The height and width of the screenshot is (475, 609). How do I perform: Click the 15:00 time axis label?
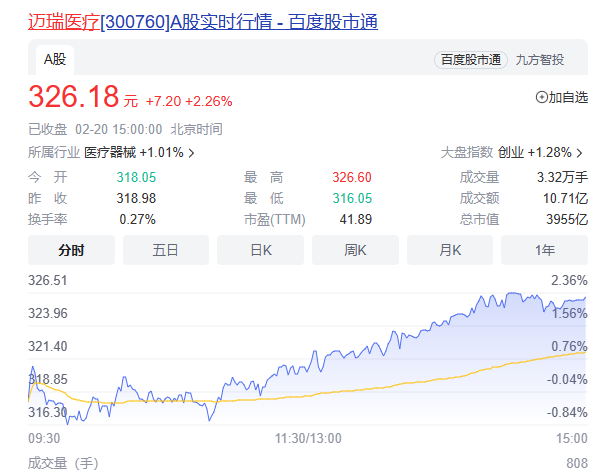click(x=571, y=438)
